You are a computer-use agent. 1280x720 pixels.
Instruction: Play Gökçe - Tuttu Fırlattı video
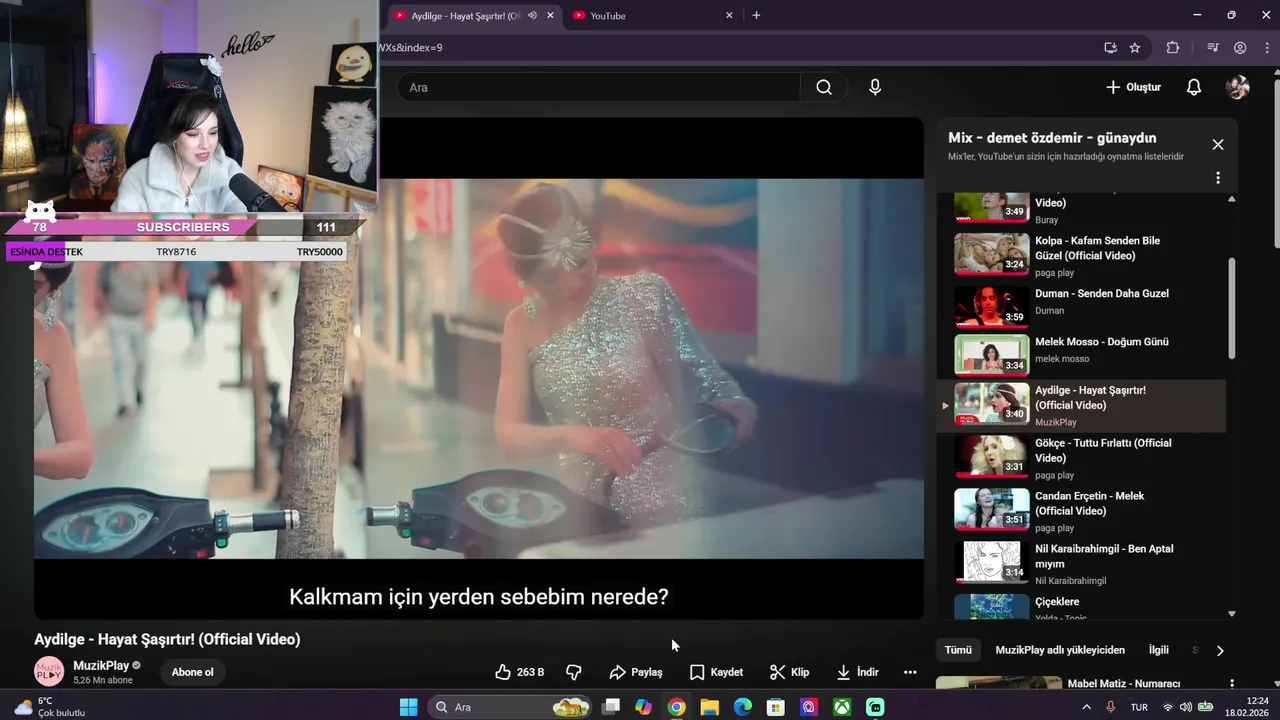(x=1082, y=458)
